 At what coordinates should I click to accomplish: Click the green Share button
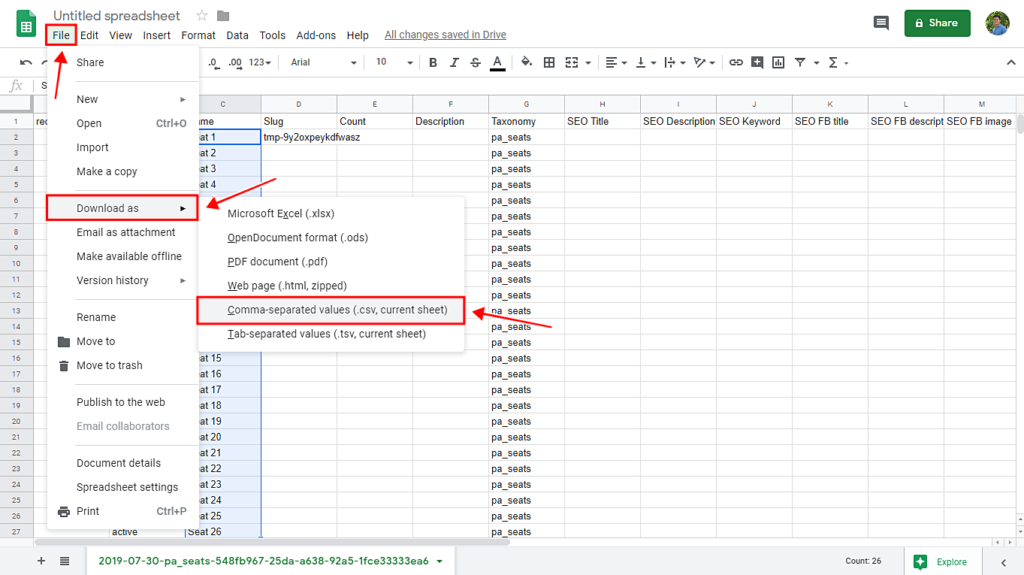pos(937,23)
